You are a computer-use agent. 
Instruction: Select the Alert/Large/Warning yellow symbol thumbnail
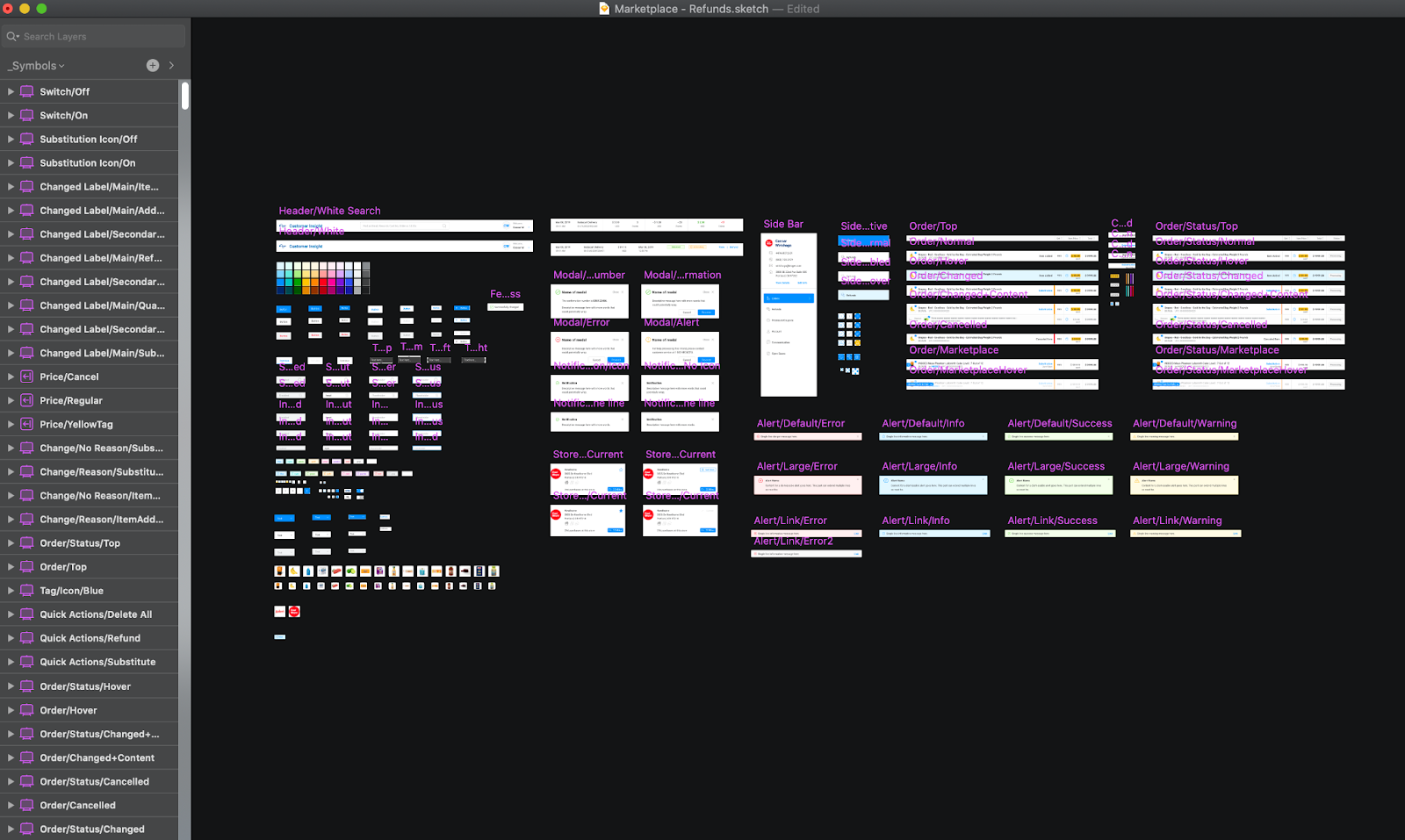(x=1184, y=485)
